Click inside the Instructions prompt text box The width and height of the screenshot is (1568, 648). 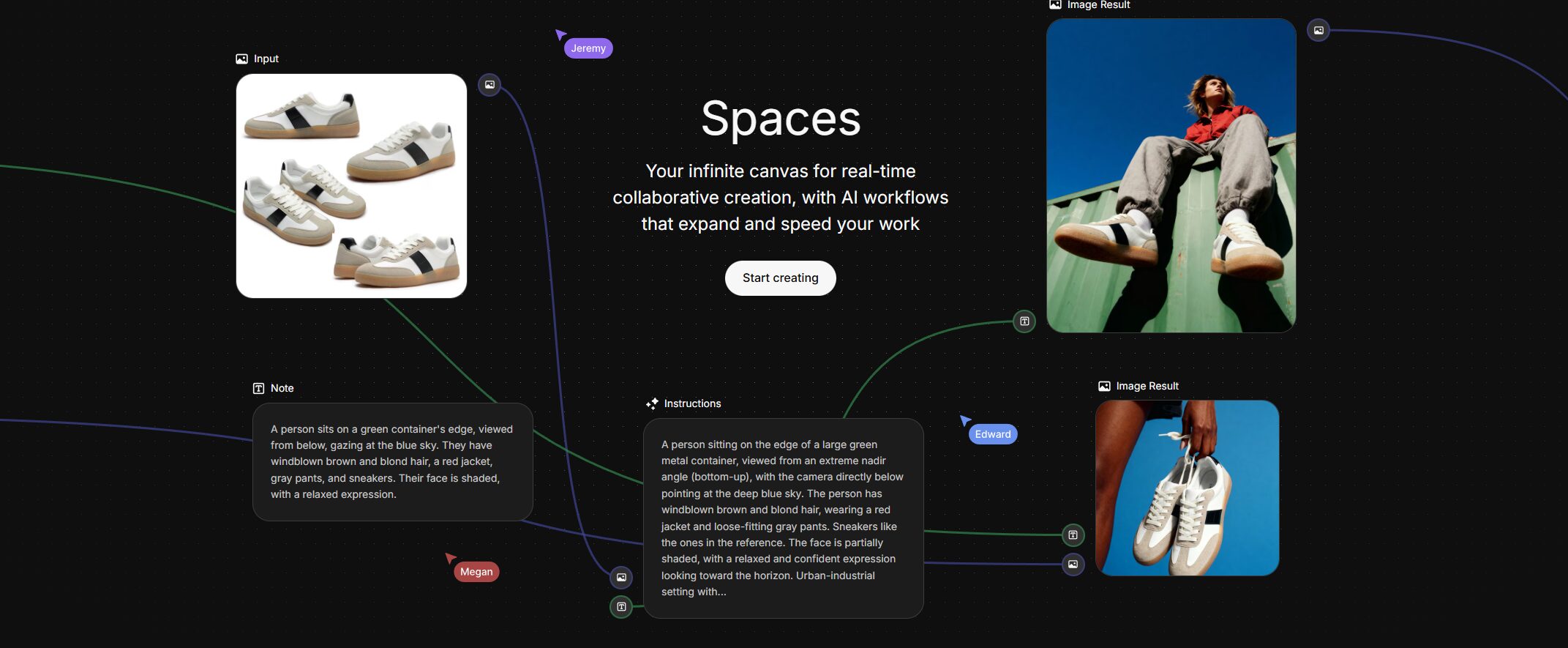pos(783,518)
